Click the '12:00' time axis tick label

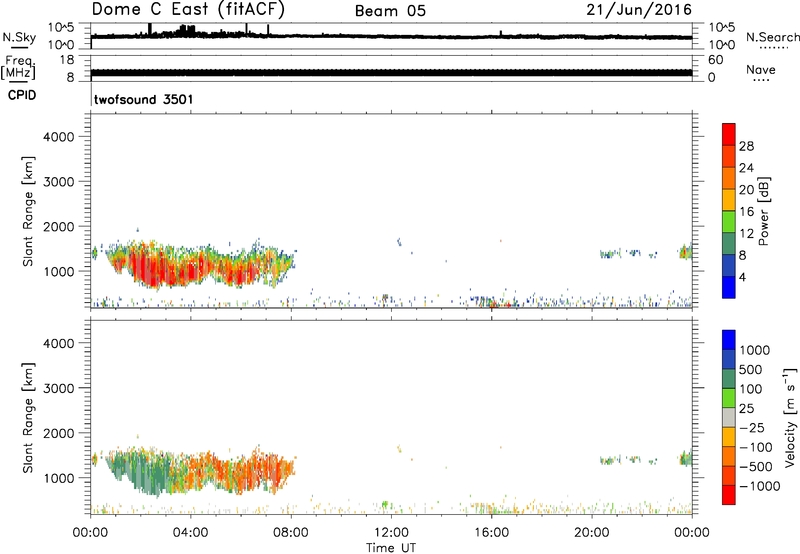coord(391,533)
